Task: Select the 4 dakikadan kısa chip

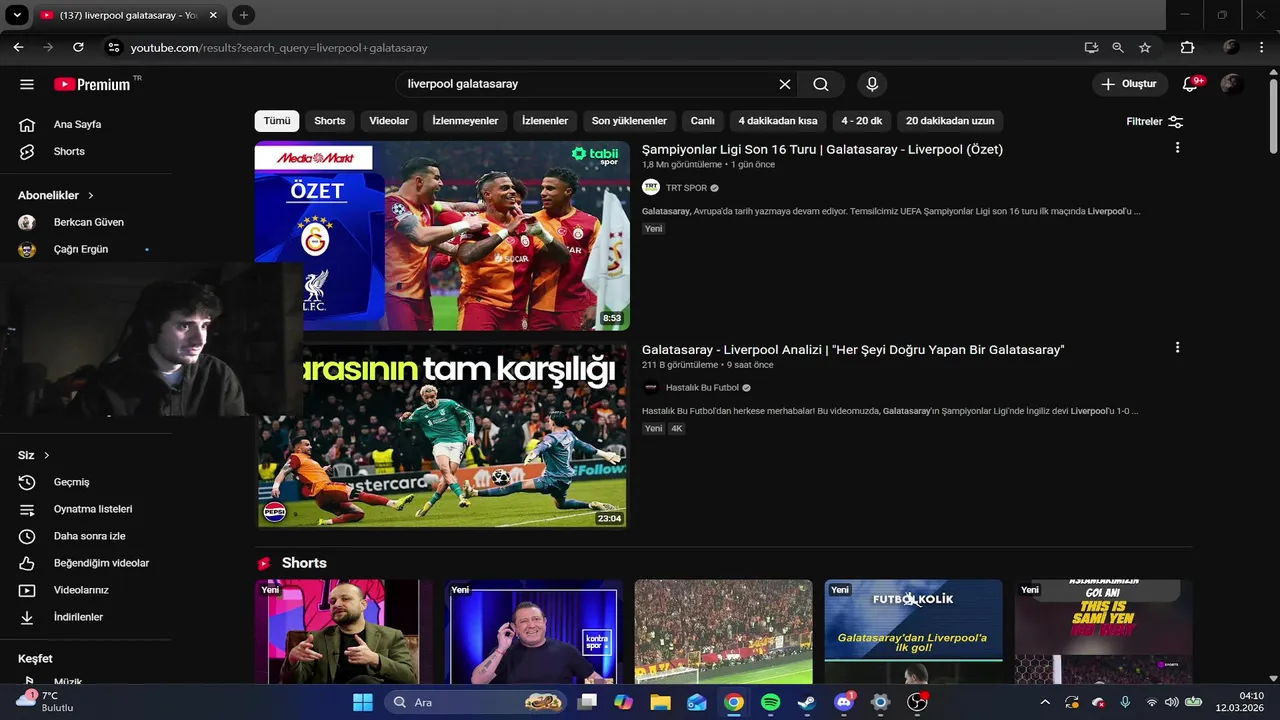Action: pos(778,121)
